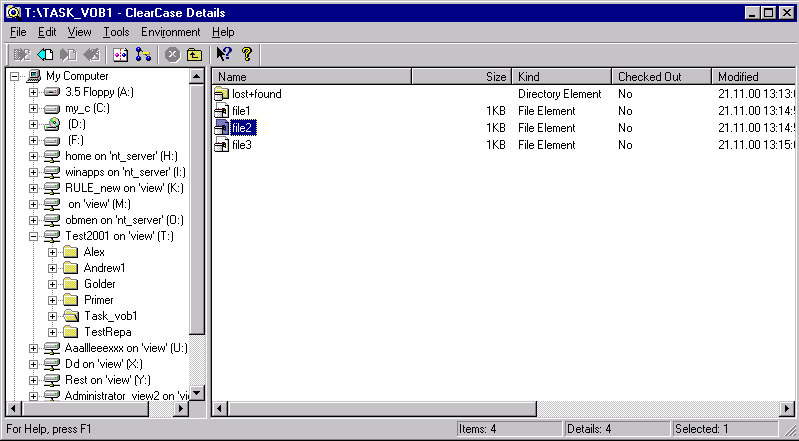Expand the my_c (C:) drive node
The height and width of the screenshot is (441, 799).
pyautogui.click(x=34, y=109)
